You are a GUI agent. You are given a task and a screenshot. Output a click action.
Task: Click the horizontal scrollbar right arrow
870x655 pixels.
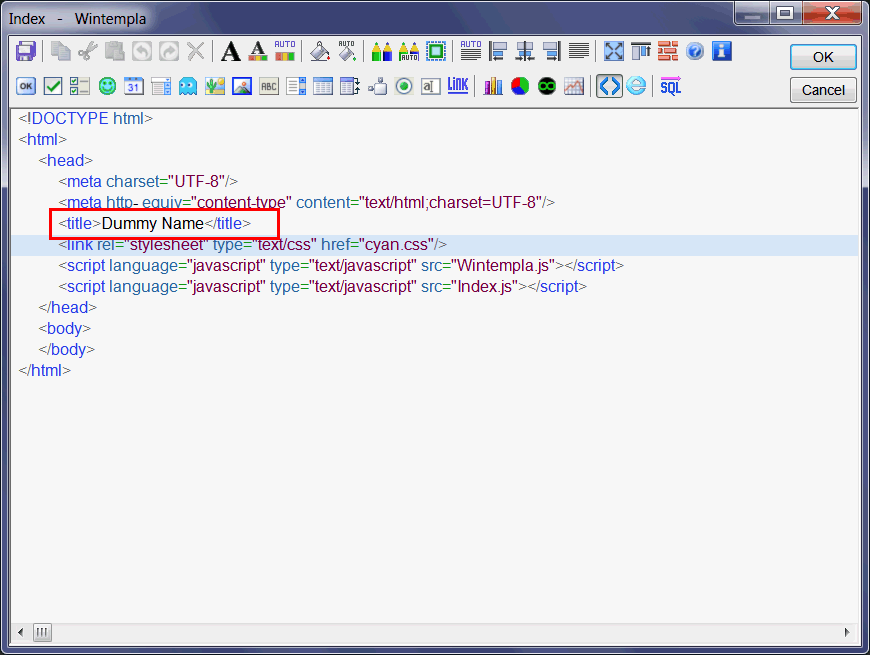coord(847,632)
